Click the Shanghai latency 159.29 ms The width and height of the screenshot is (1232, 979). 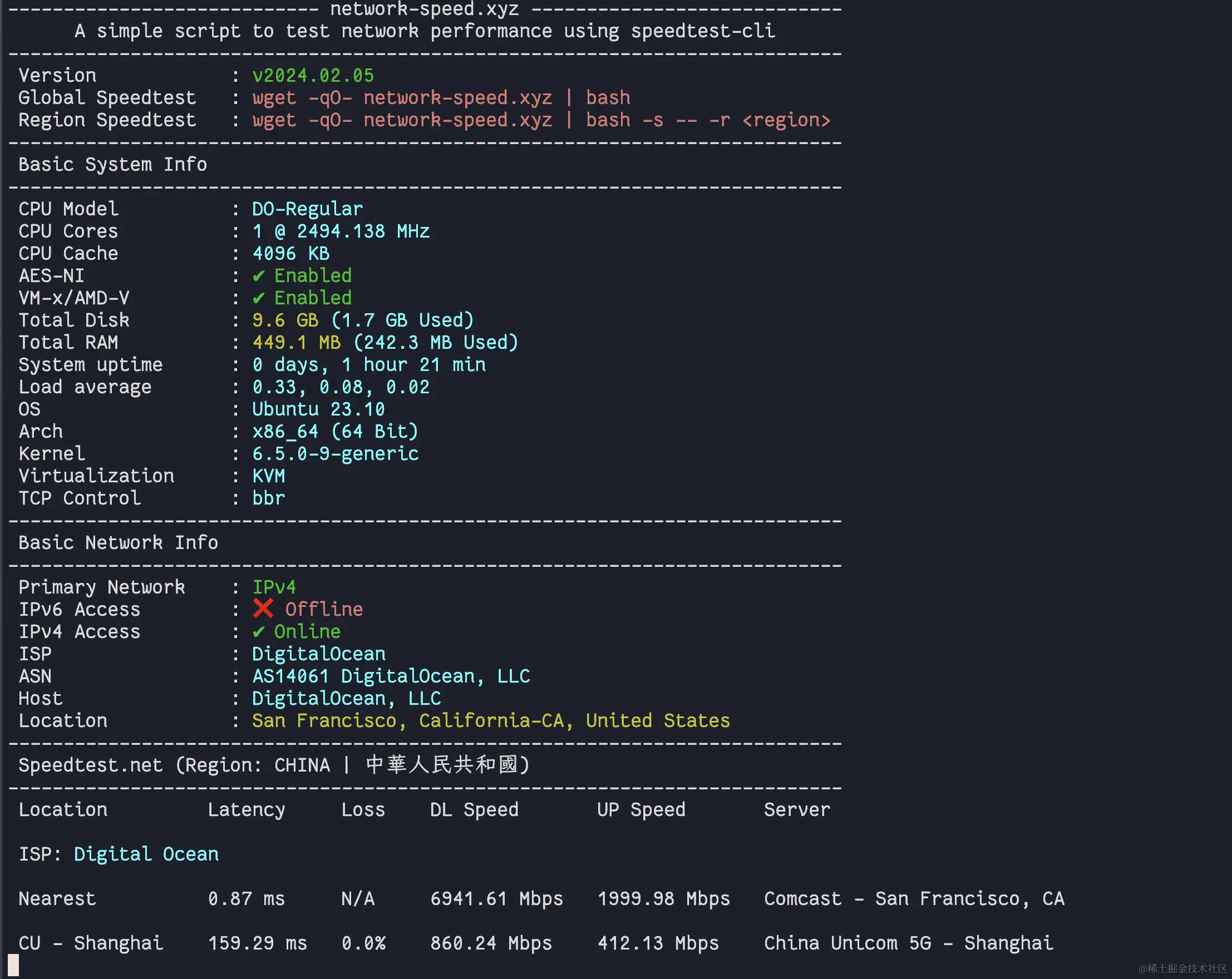coord(257,943)
